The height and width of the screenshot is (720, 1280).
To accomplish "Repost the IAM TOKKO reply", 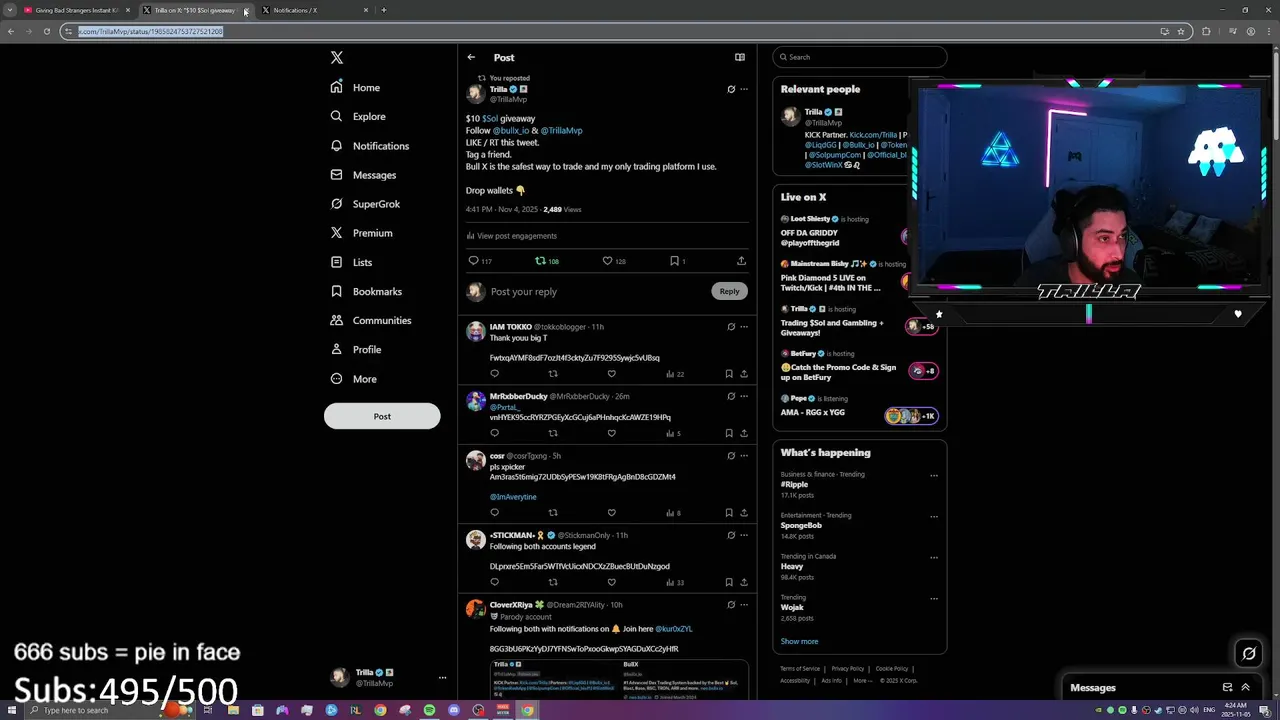I will point(553,374).
